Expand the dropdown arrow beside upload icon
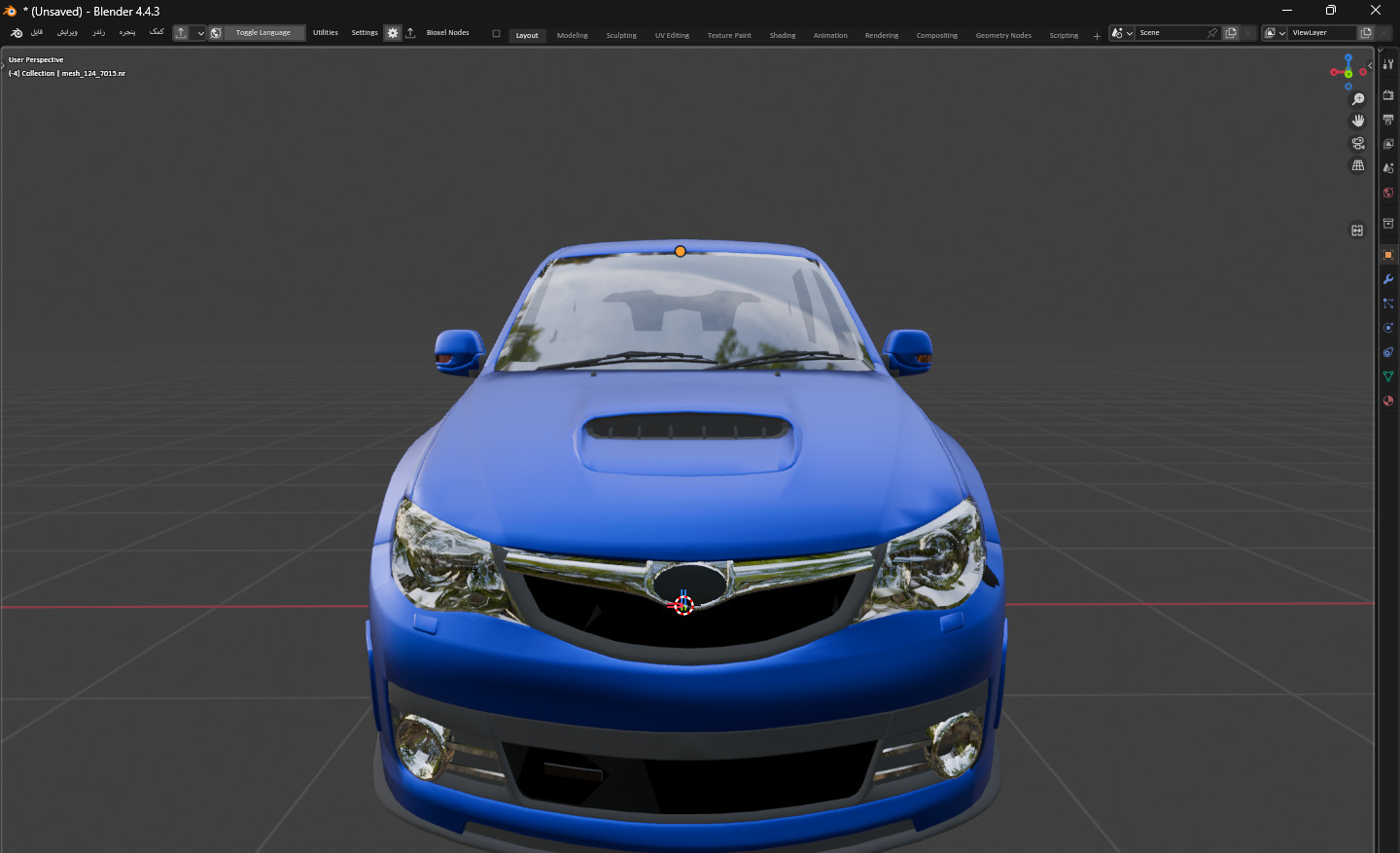The image size is (1400, 853). coord(200,33)
